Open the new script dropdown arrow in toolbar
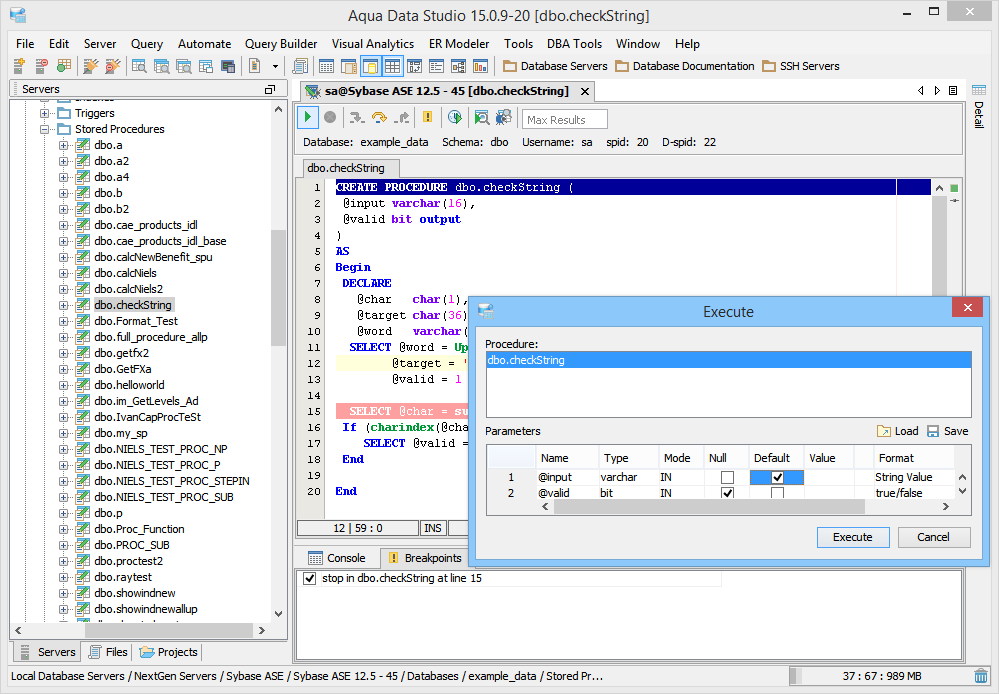 pyautogui.click(x=276, y=66)
